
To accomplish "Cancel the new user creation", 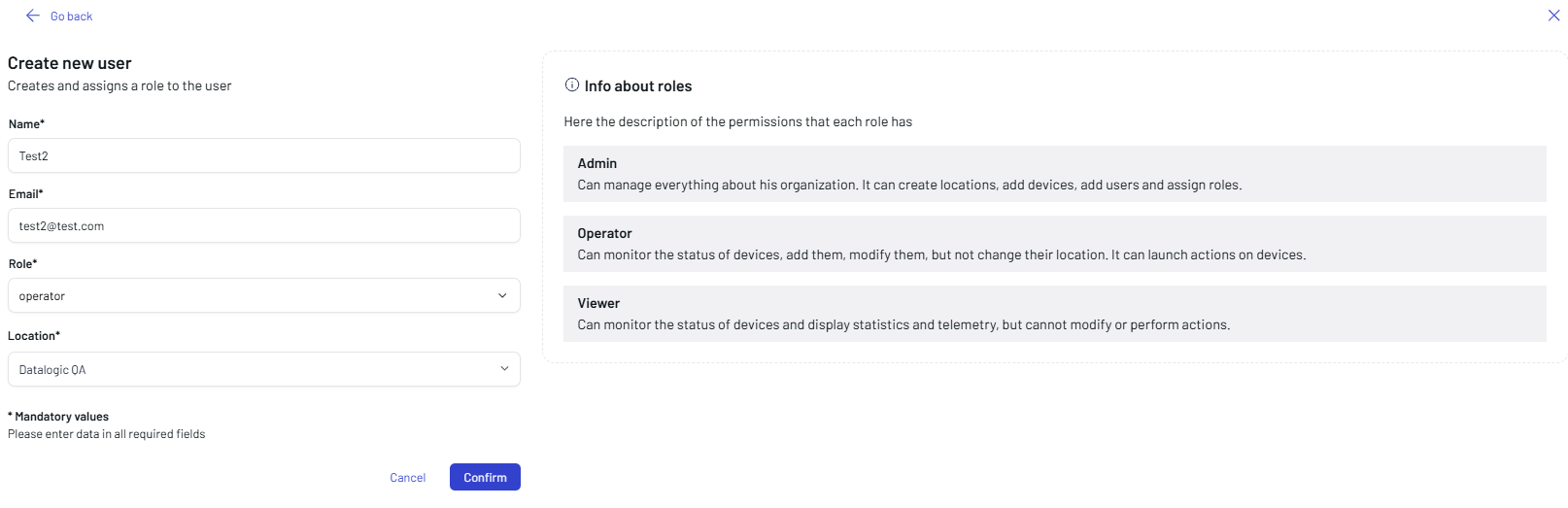I will point(407,477).
